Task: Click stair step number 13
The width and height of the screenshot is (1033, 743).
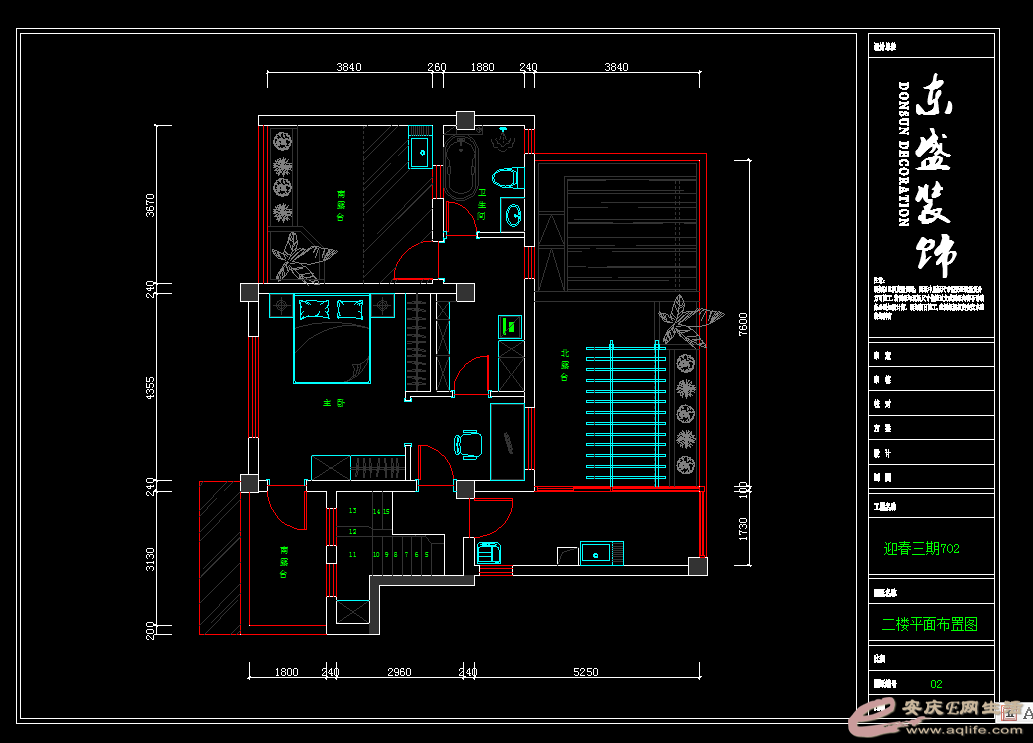Action: pos(352,511)
